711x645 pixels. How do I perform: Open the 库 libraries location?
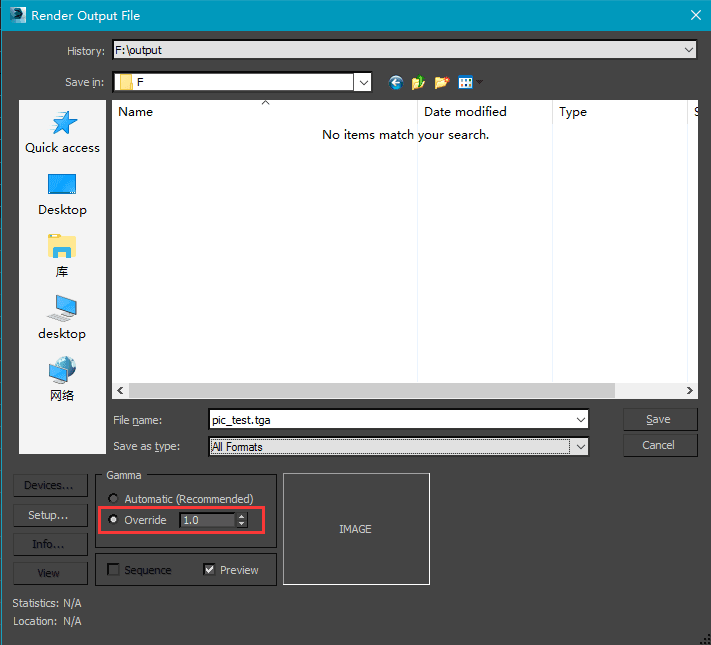(x=62, y=256)
